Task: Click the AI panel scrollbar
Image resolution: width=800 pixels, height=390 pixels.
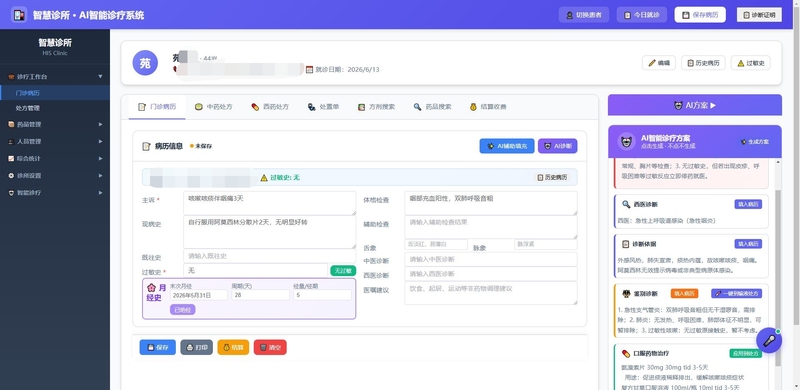Action: 778,278
